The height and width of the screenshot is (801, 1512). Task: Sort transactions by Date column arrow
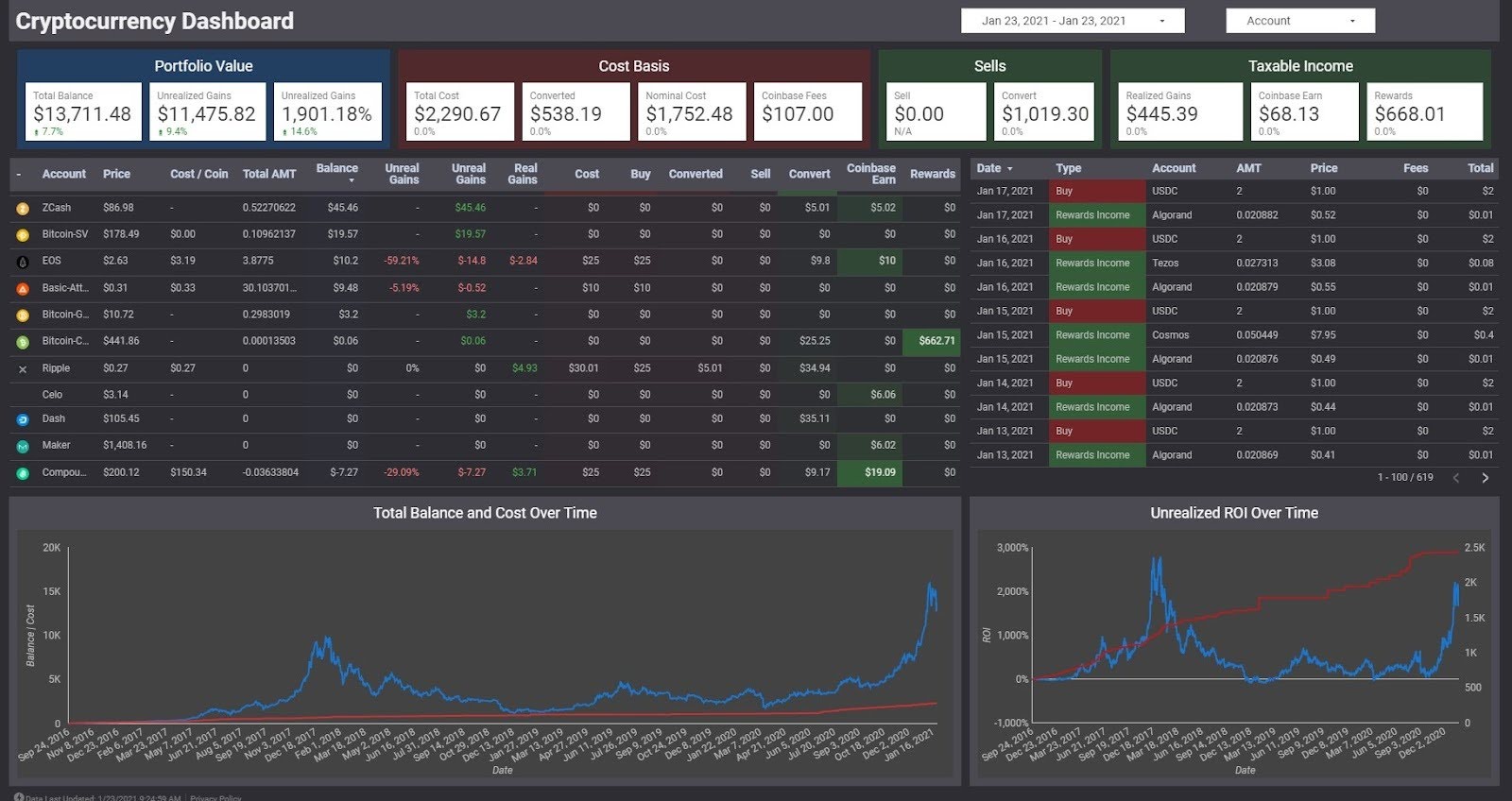[x=1010, y=169]
